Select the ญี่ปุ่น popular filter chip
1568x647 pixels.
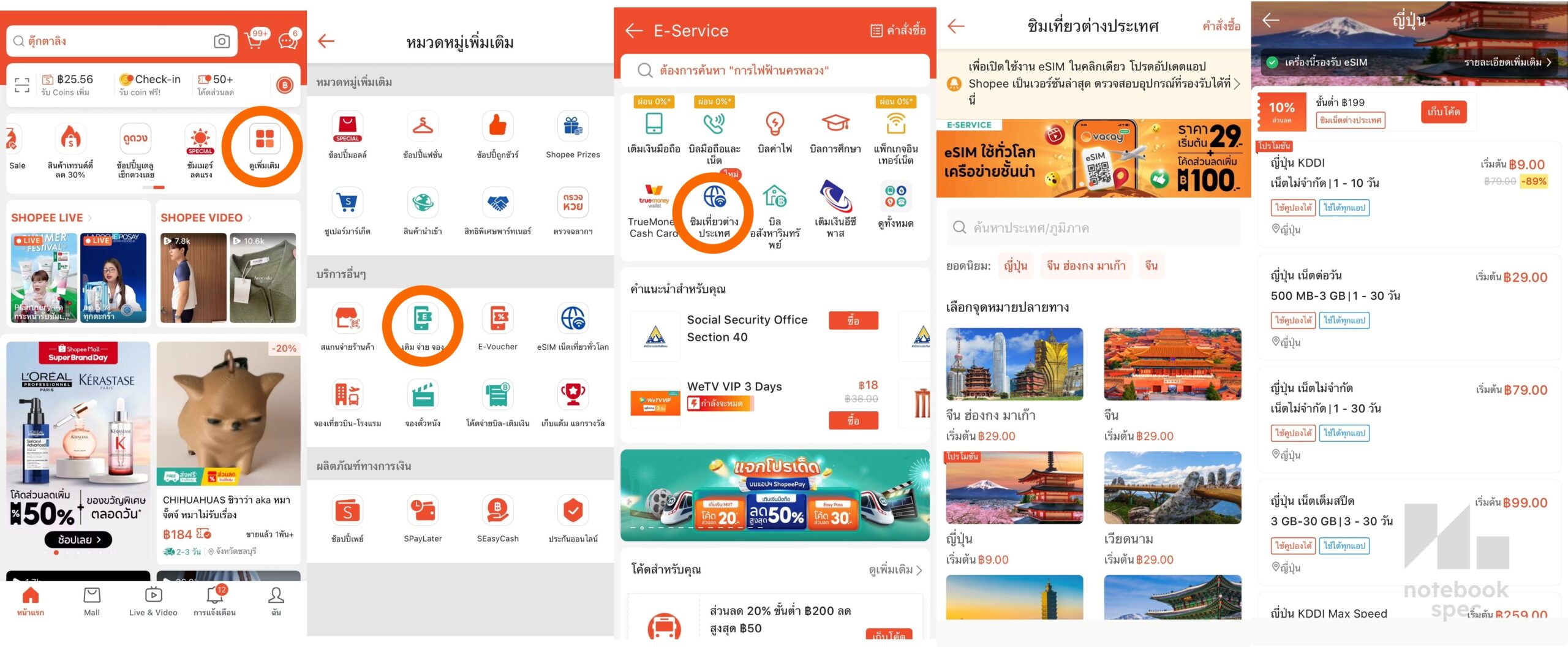1015,266
